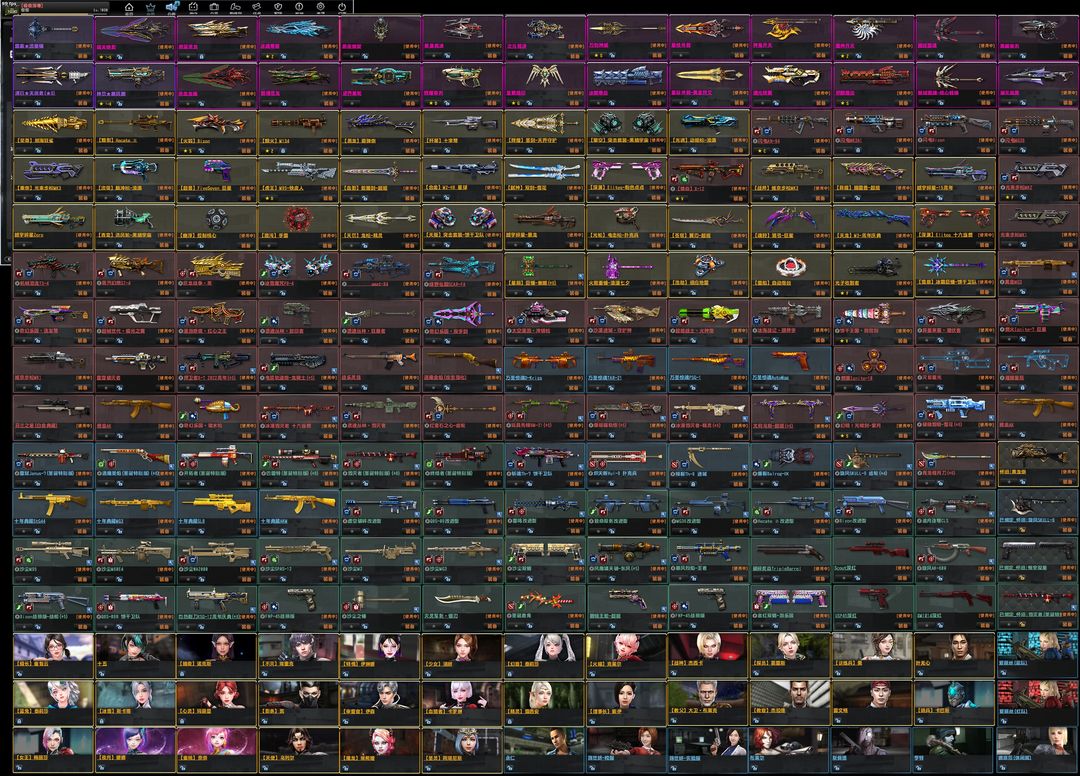1080x776 pixels.
Task: Choose the red bandana male character
Action: [x=873, y=703]
